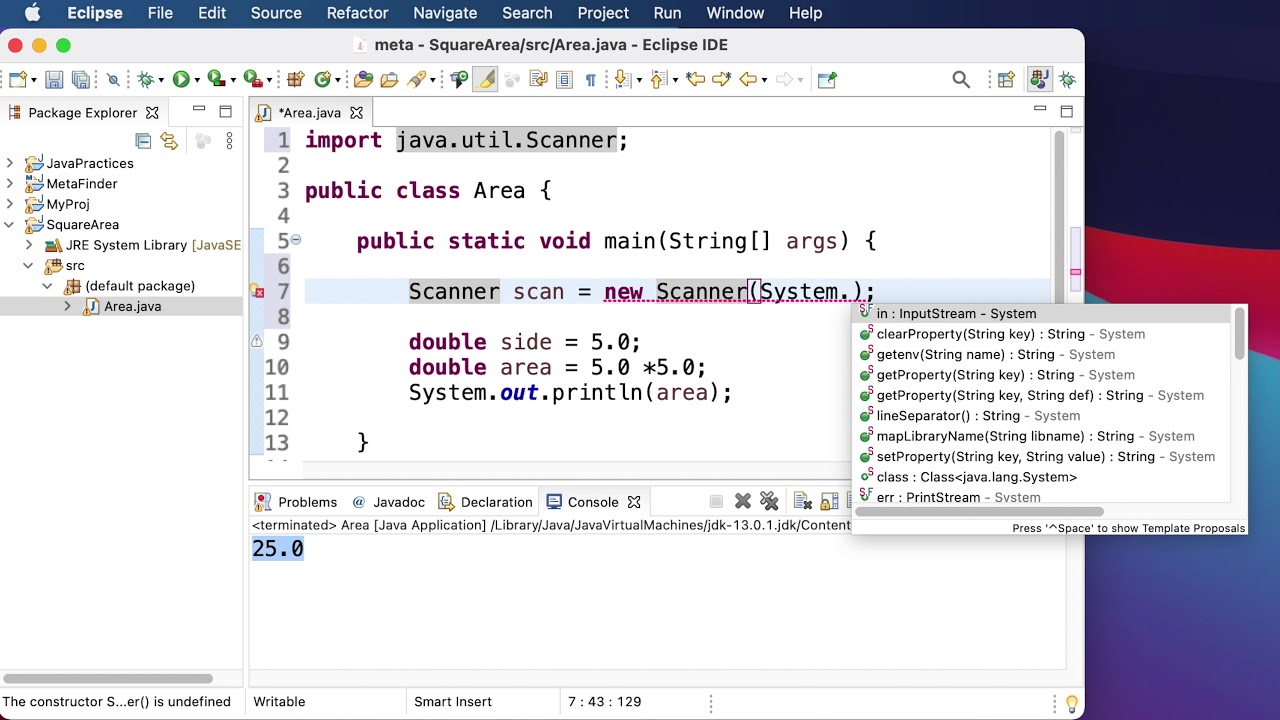Expand the Area.java tree node
Screen dimensions: 1280x720
coord(67,306)
